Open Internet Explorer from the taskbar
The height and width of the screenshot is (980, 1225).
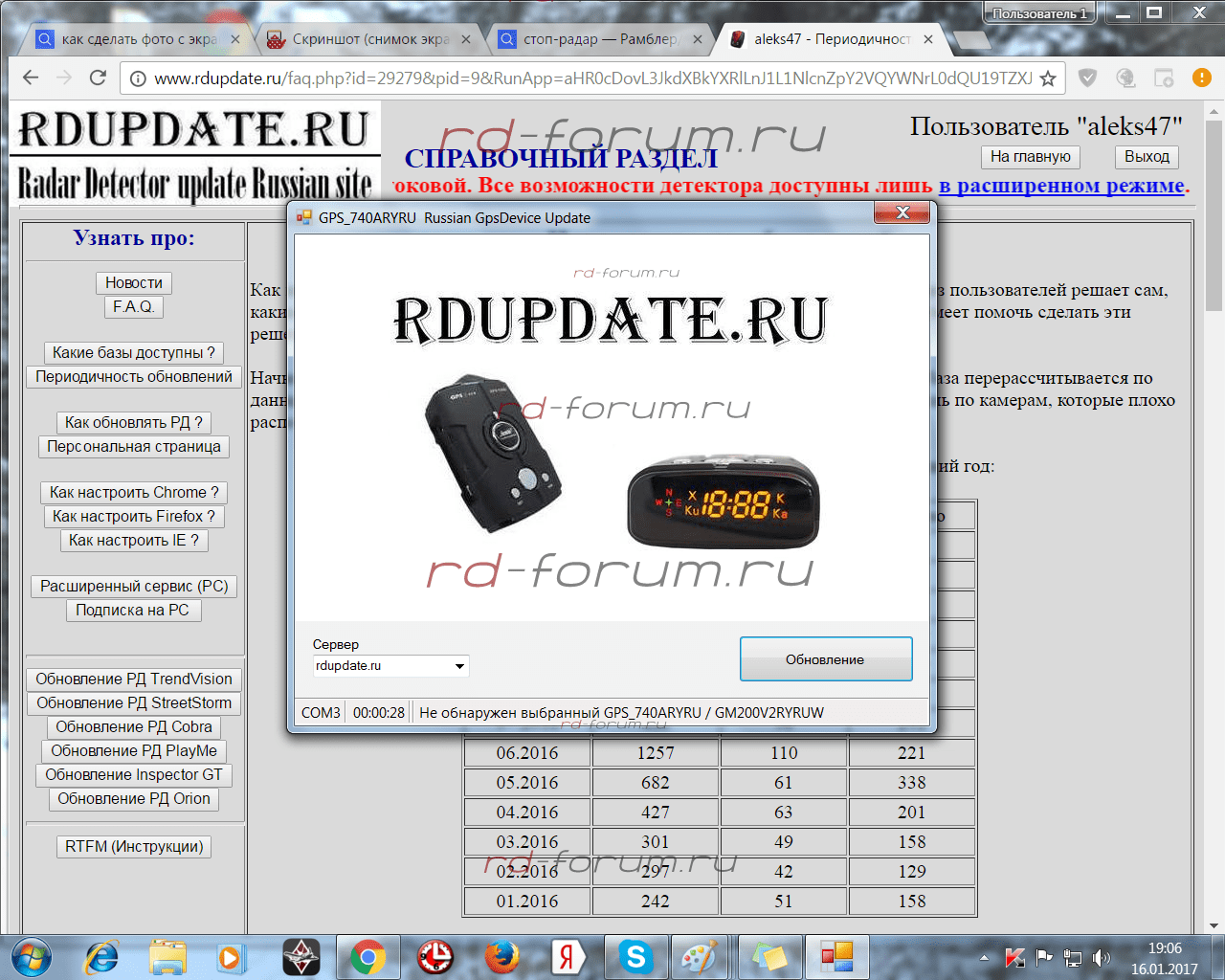pyautogui.click(x=101, y=957)
